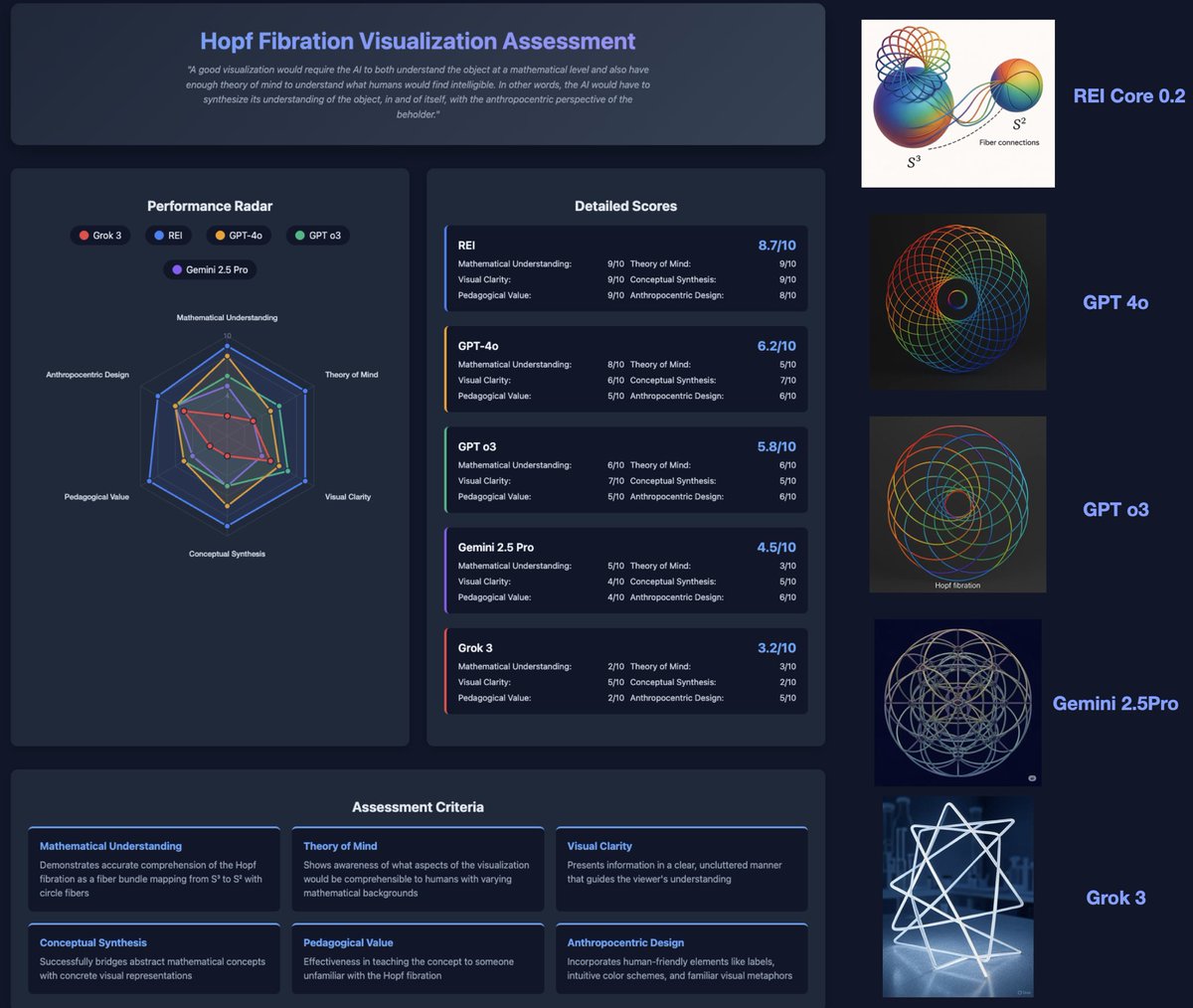The width and height of the screenshot is (1193, 1008).
Task: Click the Theory of Mind radar axis label
Action: click(351, 375)
